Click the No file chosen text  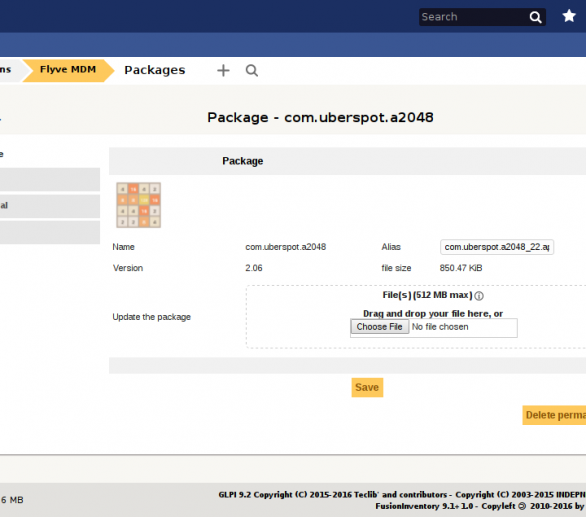pos(440,327)
